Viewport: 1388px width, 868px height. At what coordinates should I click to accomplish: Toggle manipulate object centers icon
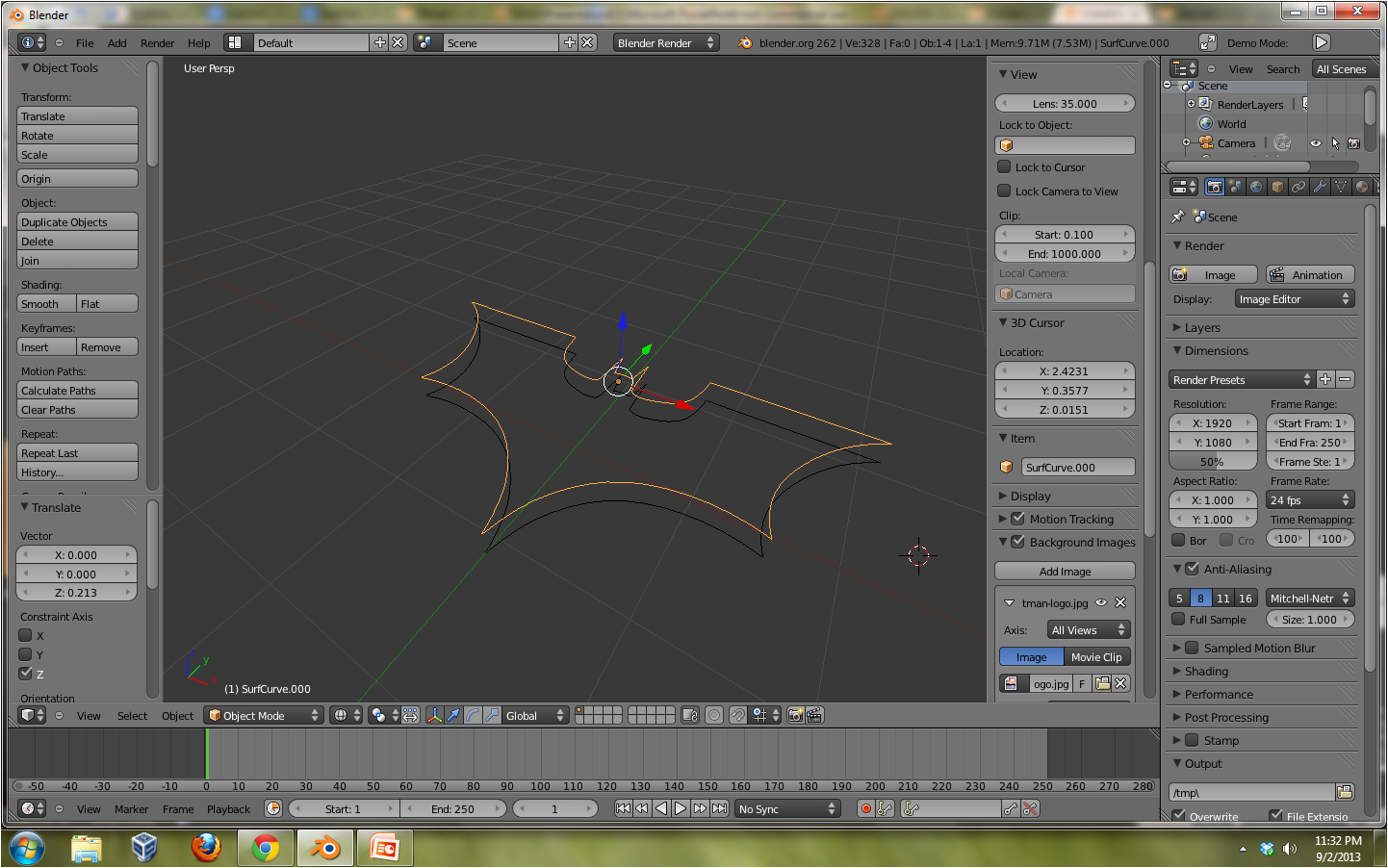pyautogui.click(x=410, y=715)
